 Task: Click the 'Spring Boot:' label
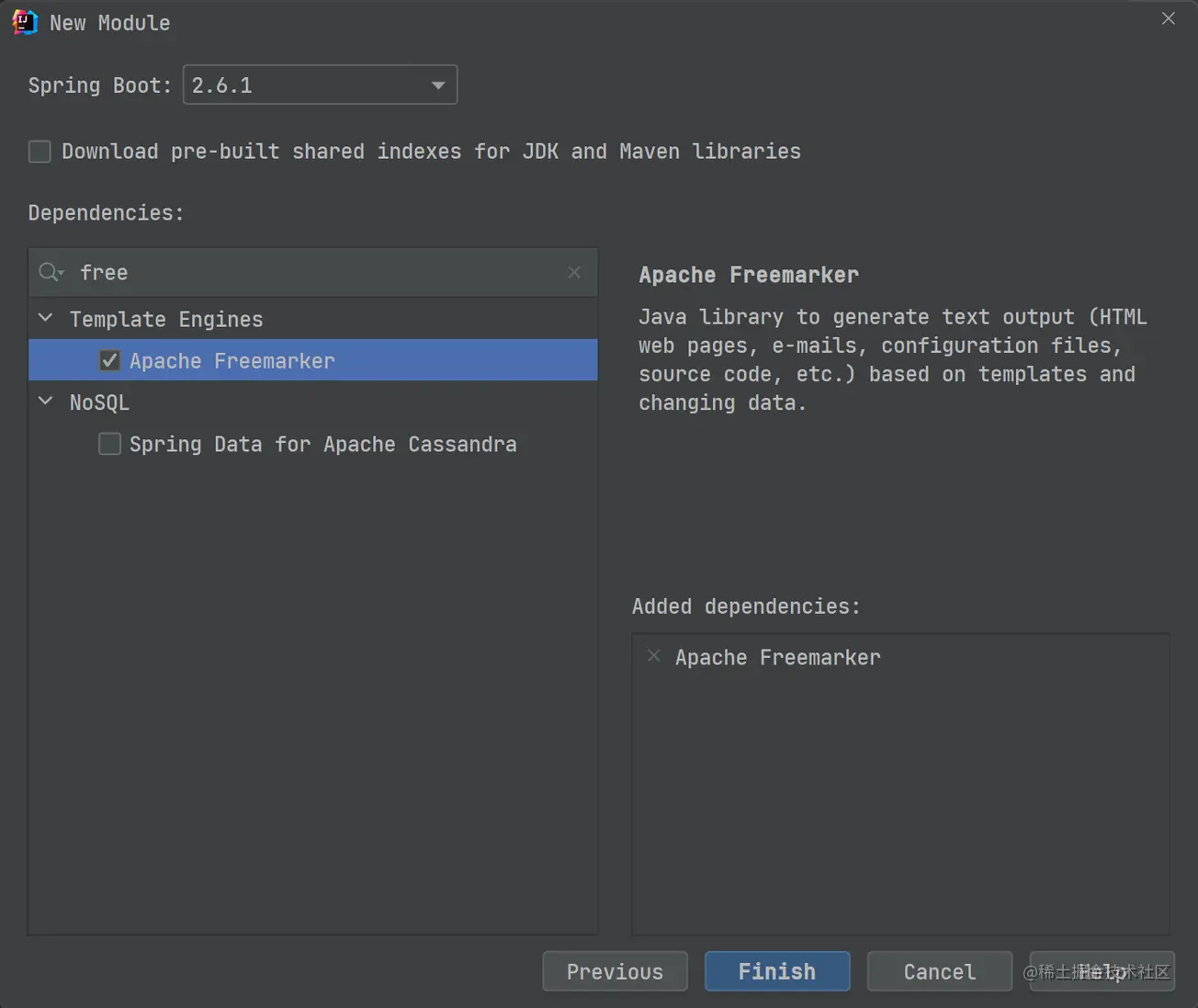click(100, 85)
